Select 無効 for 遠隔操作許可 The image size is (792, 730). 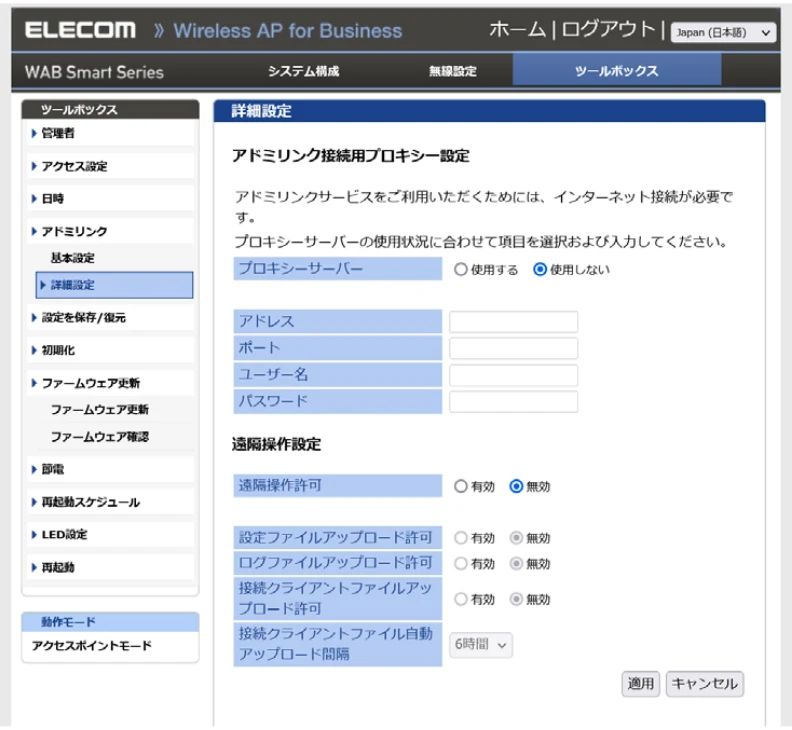[516, 486]
